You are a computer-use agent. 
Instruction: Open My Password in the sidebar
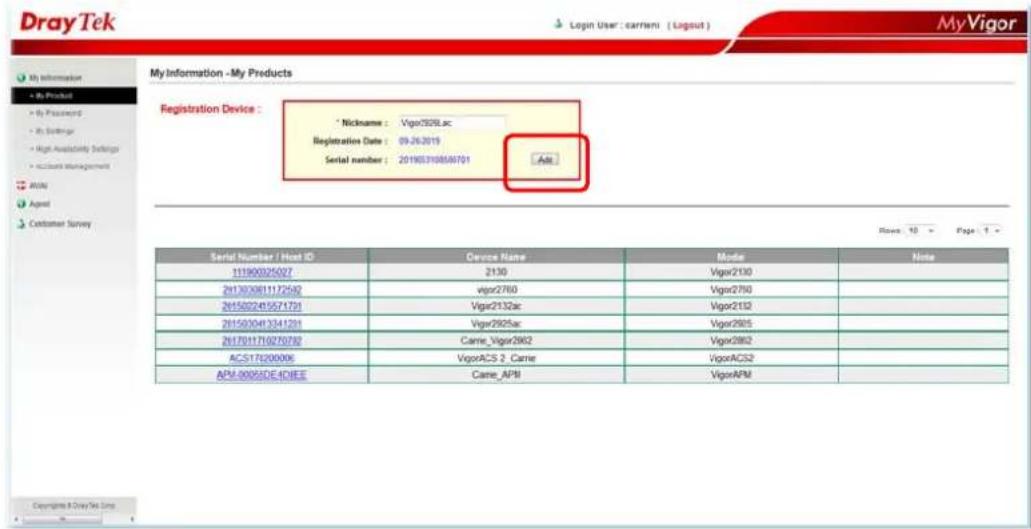pos(57,114)
